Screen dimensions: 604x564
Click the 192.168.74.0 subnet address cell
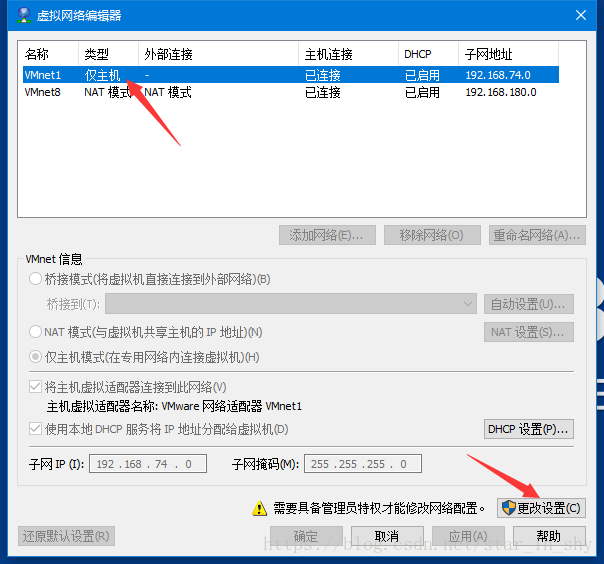[x=498, y=75]
